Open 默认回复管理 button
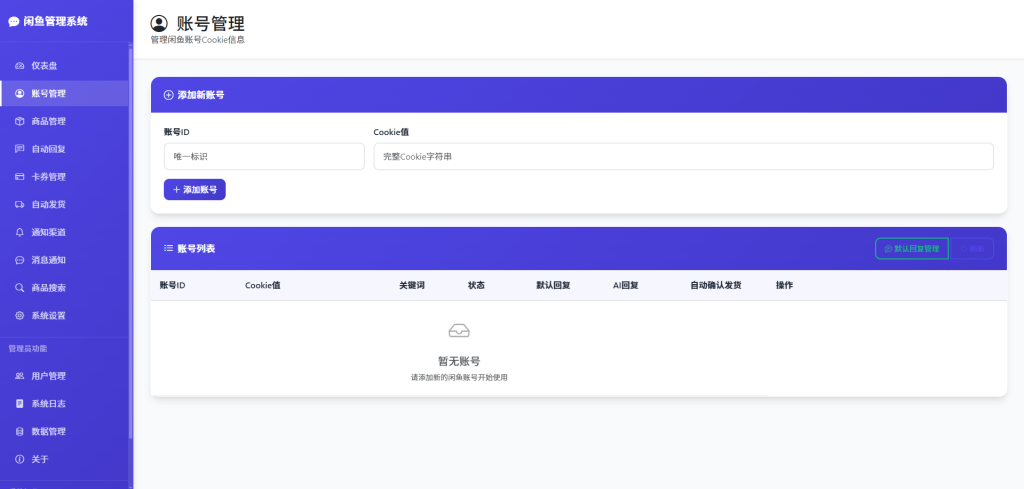1024x489 pixels. coord(912,249)
